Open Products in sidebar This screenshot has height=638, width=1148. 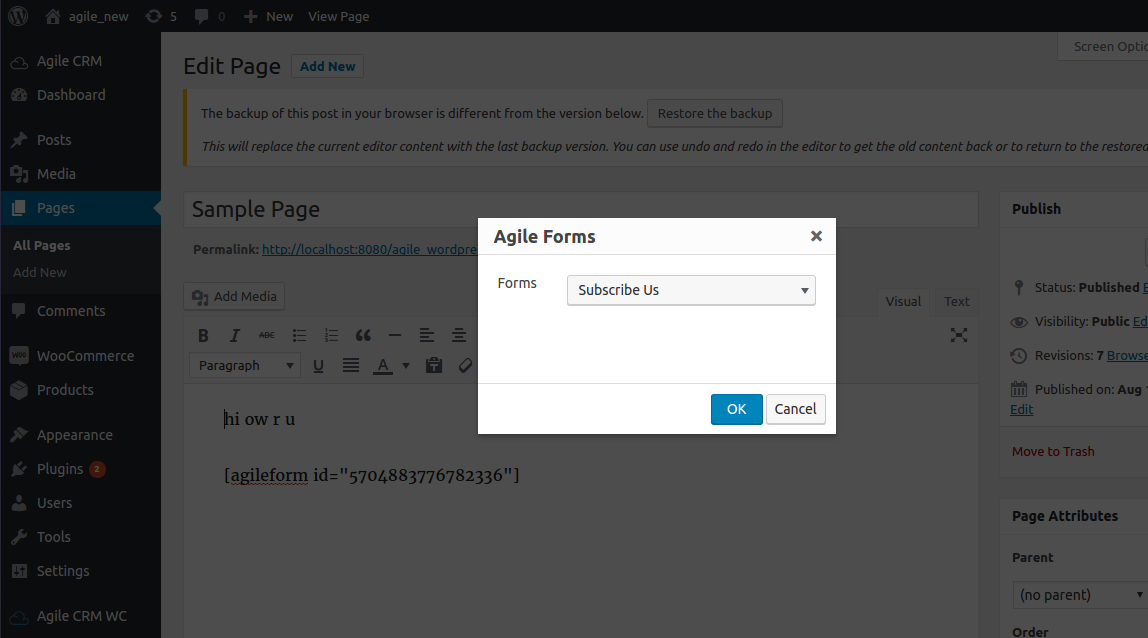[x=81, y=390]
